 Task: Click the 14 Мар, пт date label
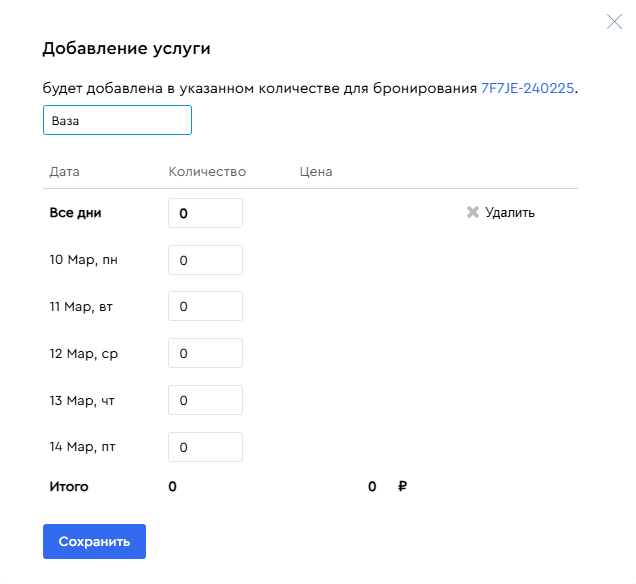[82, 447]
